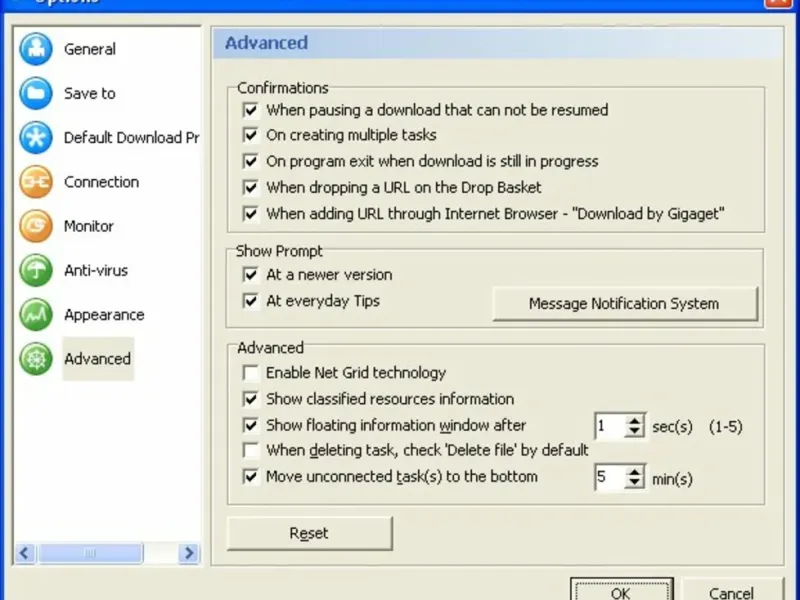Click the green Appearance icon
The height and width of the screenshot is (600, 800).
[36, 315]
